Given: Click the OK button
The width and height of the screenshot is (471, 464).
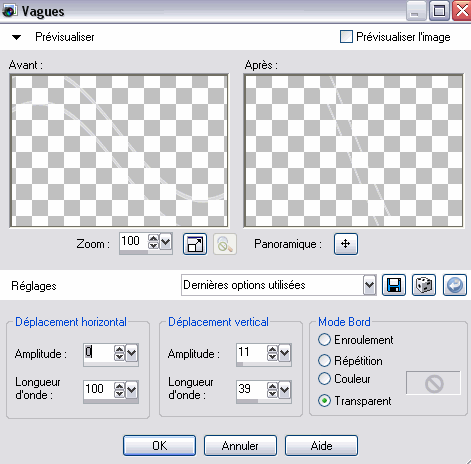Looking at the screenshot, I should coord(159,446).
